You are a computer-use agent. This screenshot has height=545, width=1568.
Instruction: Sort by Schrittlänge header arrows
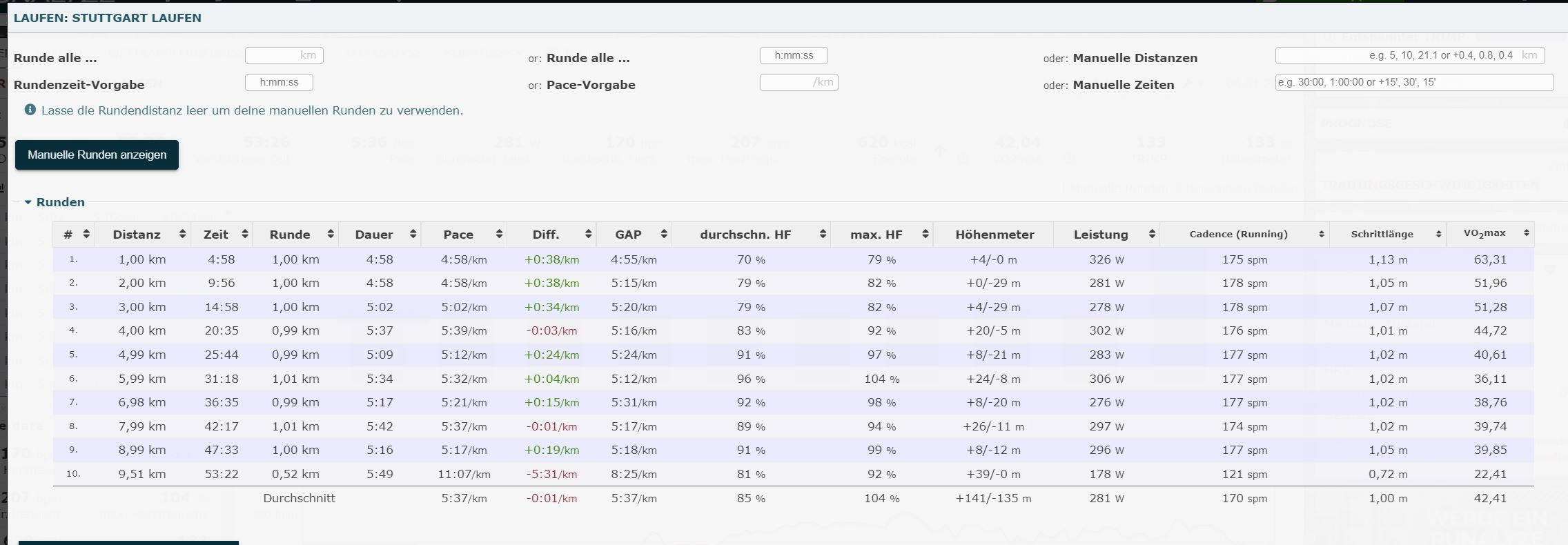[x=1438, y=235]
